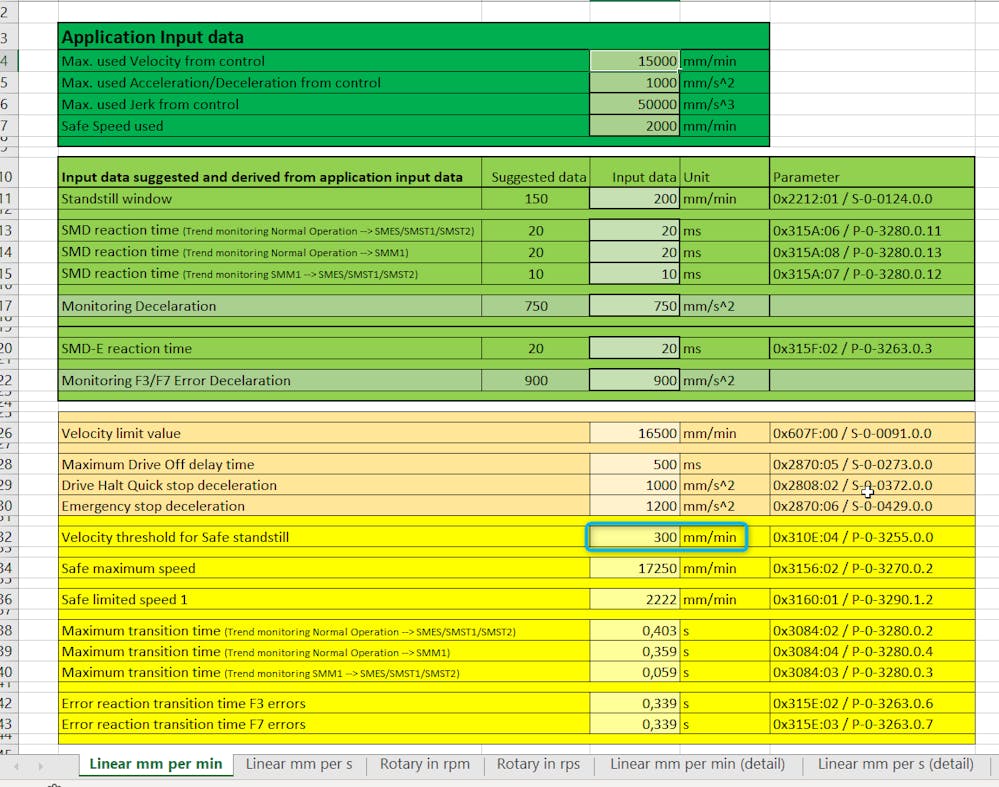Image resolution: width=999 pixels, height=787 pixels.
Task: Select Safe limited speed 1 value 2222
Action: 635,600
